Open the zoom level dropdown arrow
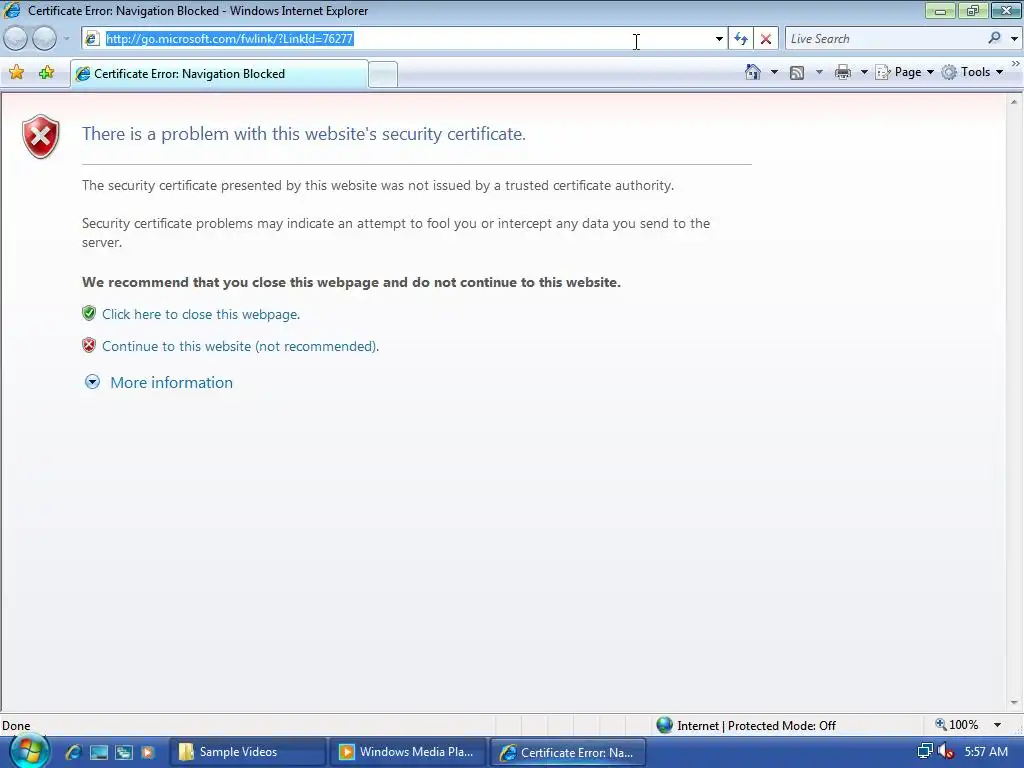 [x=997, y=725]
